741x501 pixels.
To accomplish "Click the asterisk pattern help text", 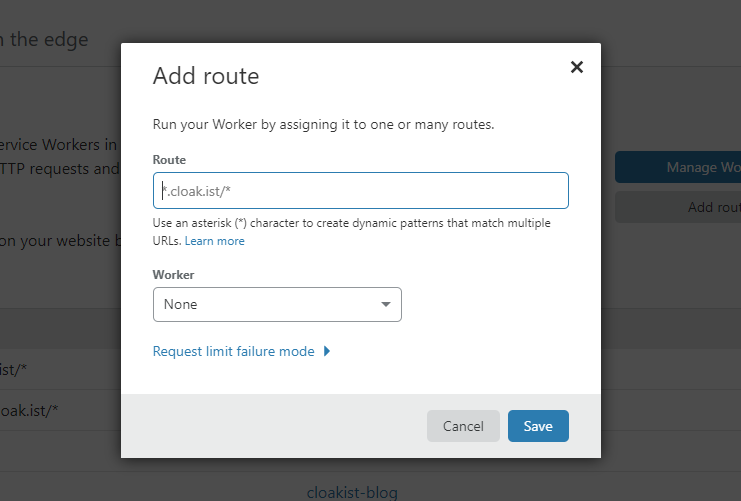I will pos(350,223).
